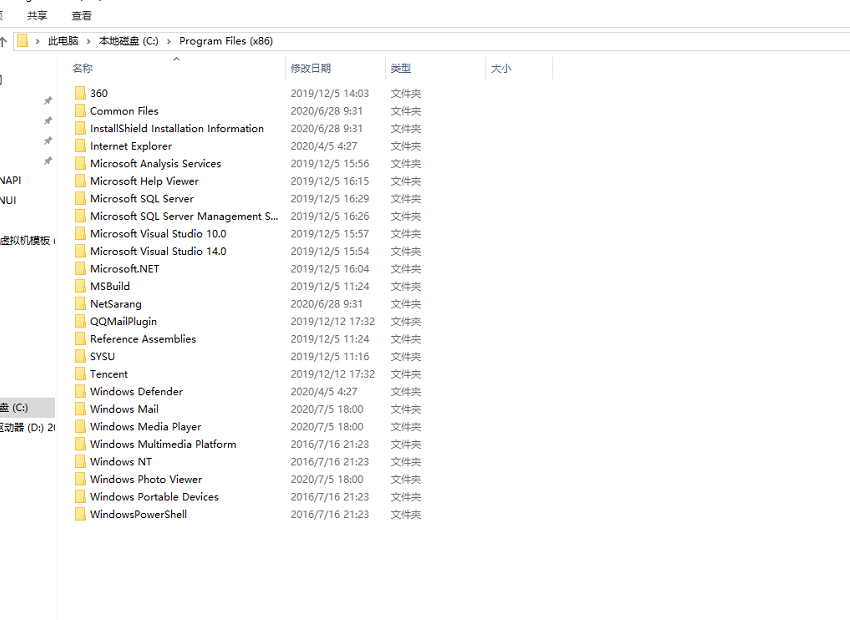Screen dimensions: 850x620
Task: Select the name text '360'
Action: coord(99,93)
